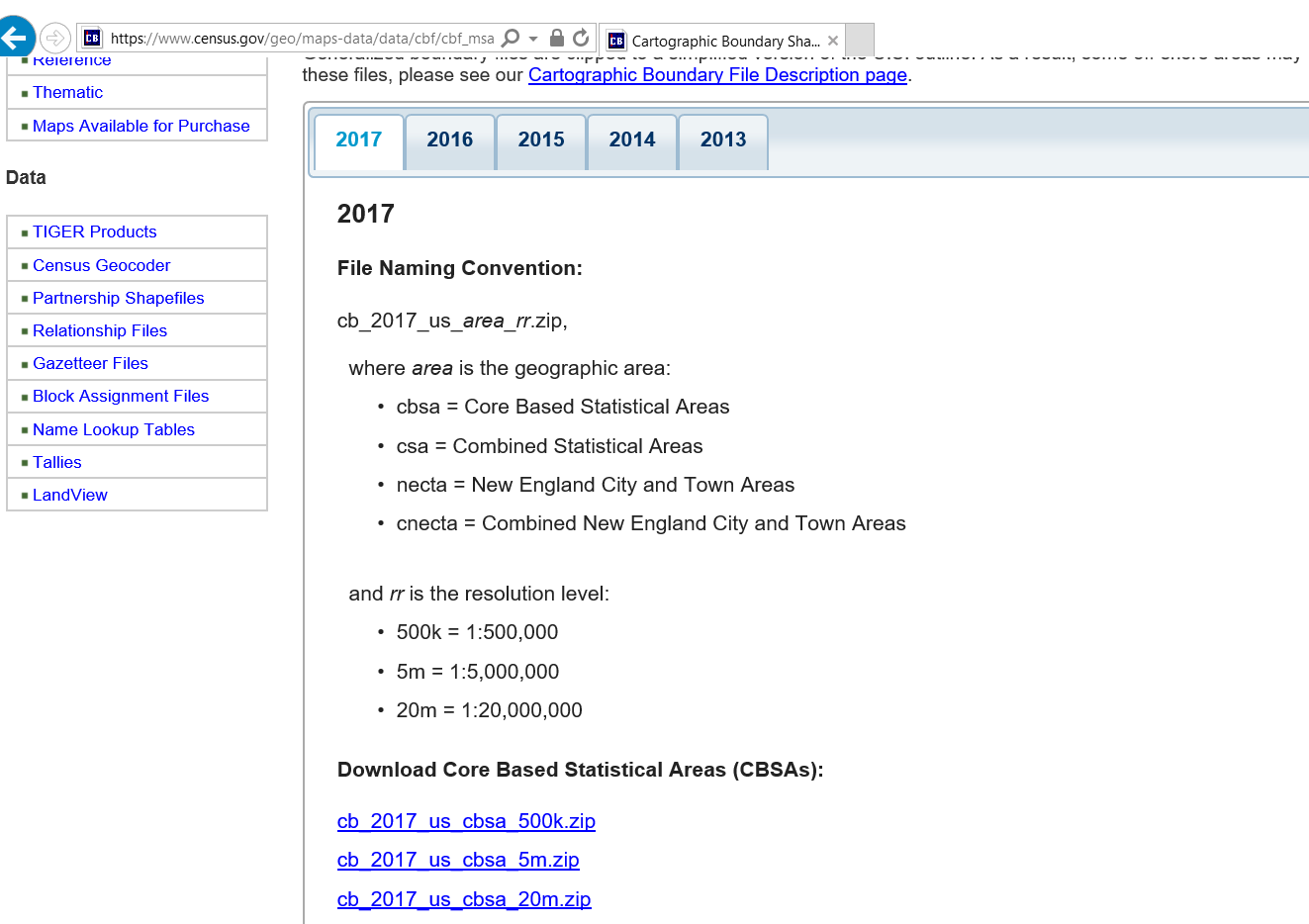The height and width of the screenshot is (924, 1309).
Task: Select the 2017 year tab
Action: 358,140
